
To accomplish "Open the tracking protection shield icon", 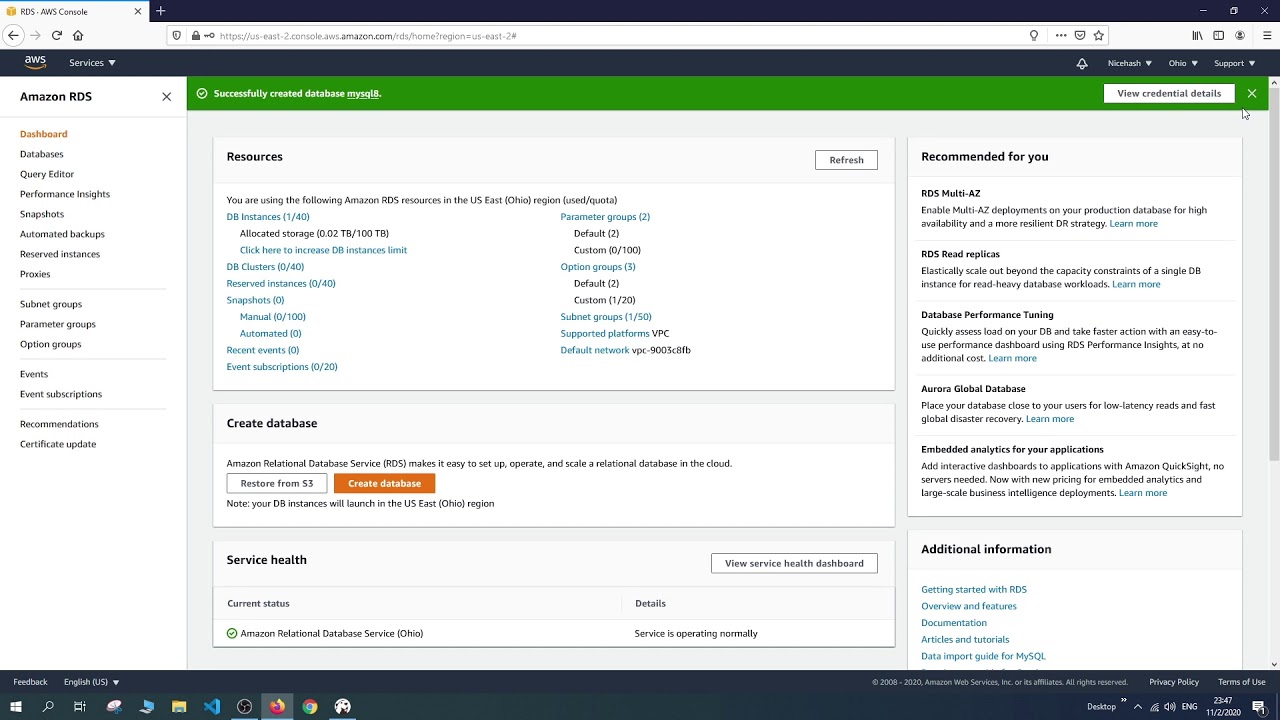I will [x=177, y=35].
